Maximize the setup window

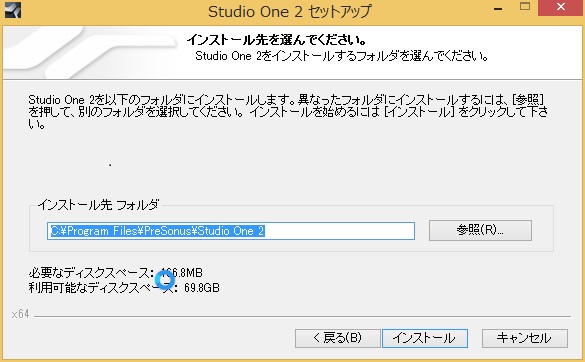[525, 6]
